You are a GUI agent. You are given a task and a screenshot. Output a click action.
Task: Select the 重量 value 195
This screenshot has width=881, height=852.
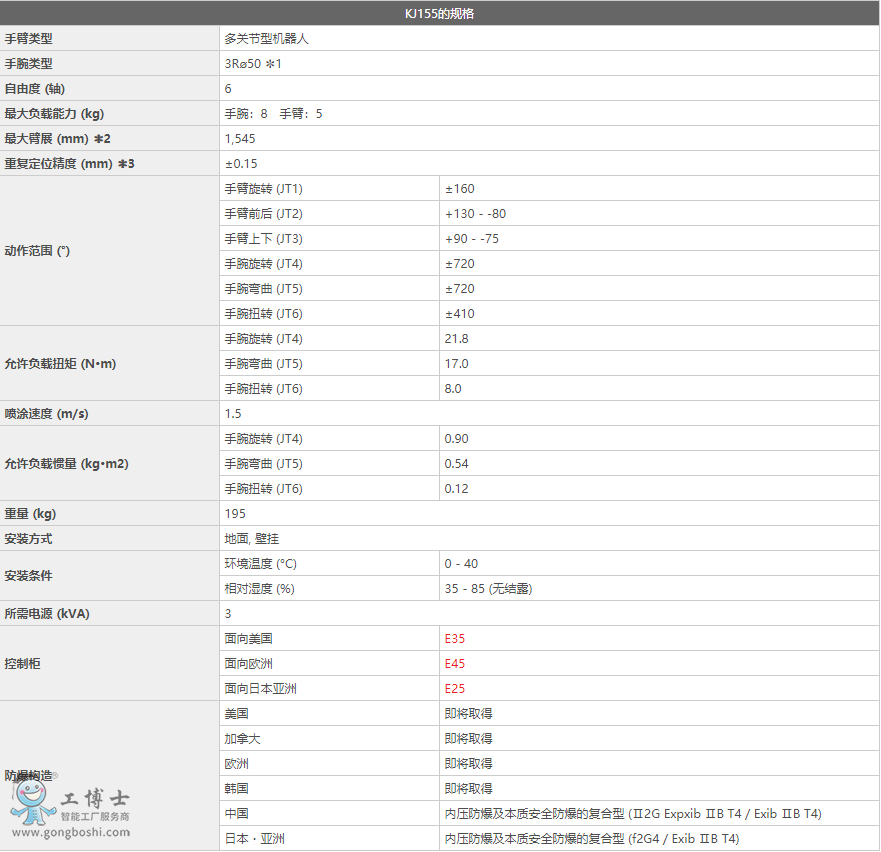pos(235,513)
